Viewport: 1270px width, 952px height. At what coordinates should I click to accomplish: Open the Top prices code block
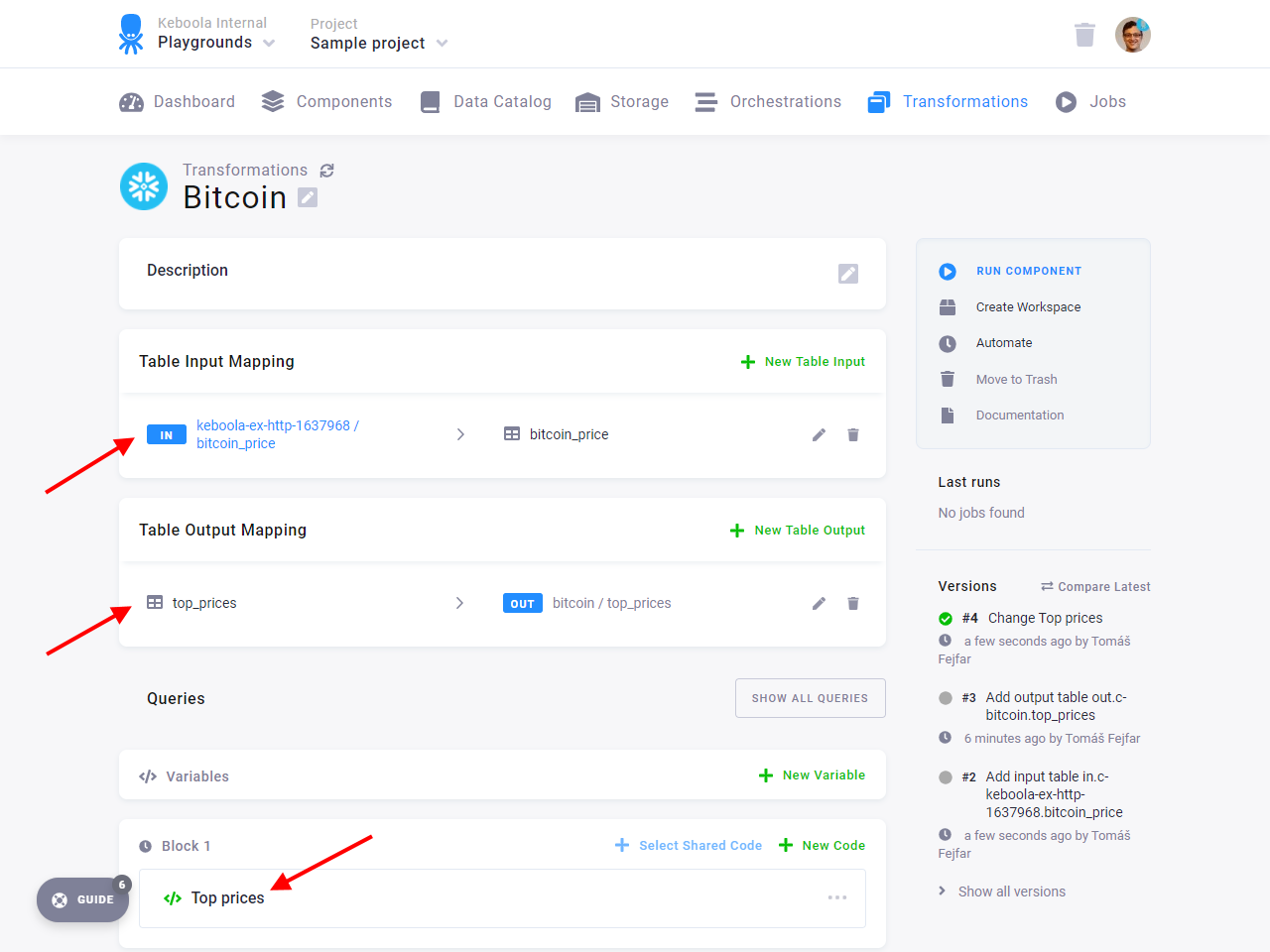[x=502, y=898]
